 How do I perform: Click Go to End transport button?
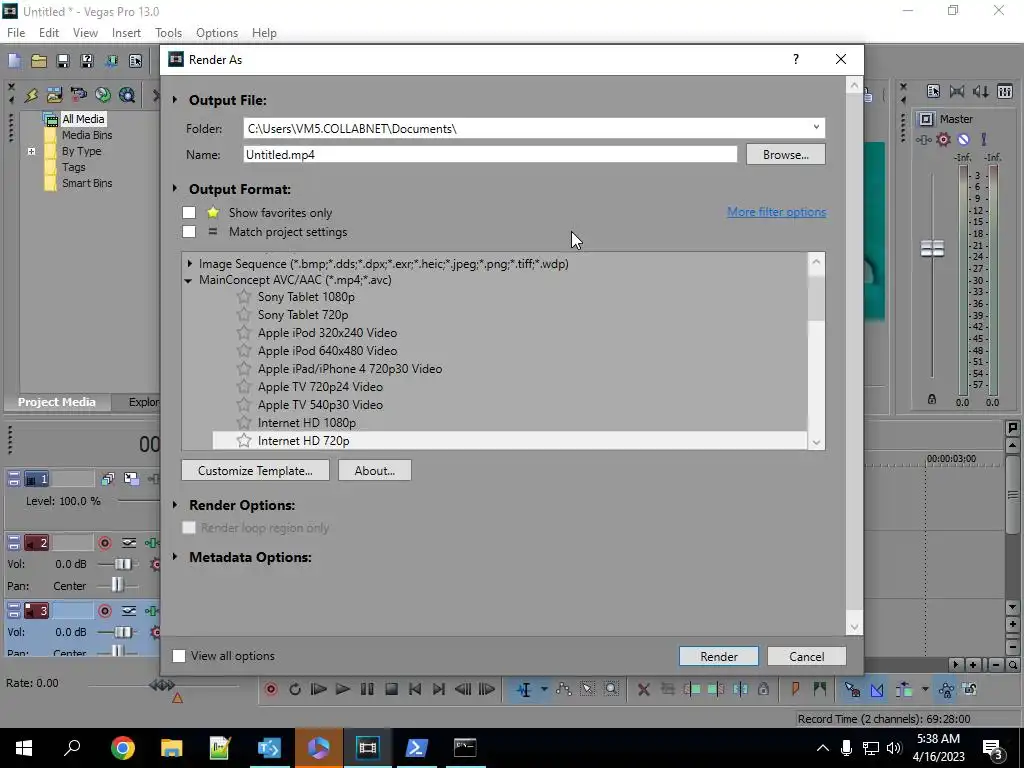439,690
